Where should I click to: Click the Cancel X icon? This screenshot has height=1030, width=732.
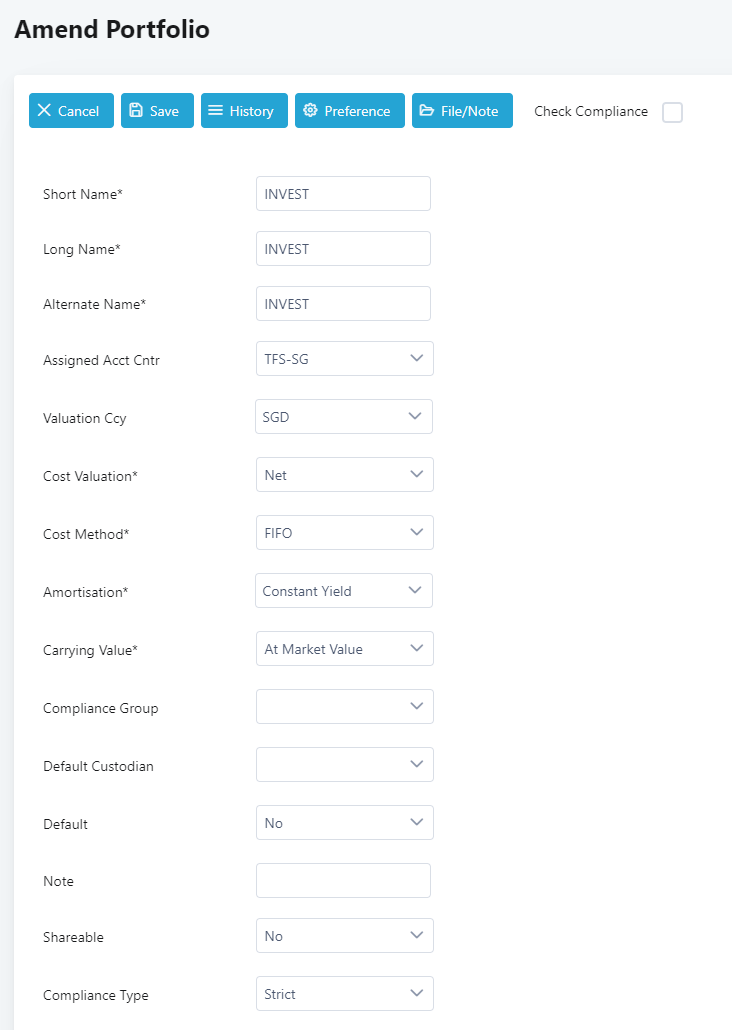pyautogui.click(x=44, y=111)
